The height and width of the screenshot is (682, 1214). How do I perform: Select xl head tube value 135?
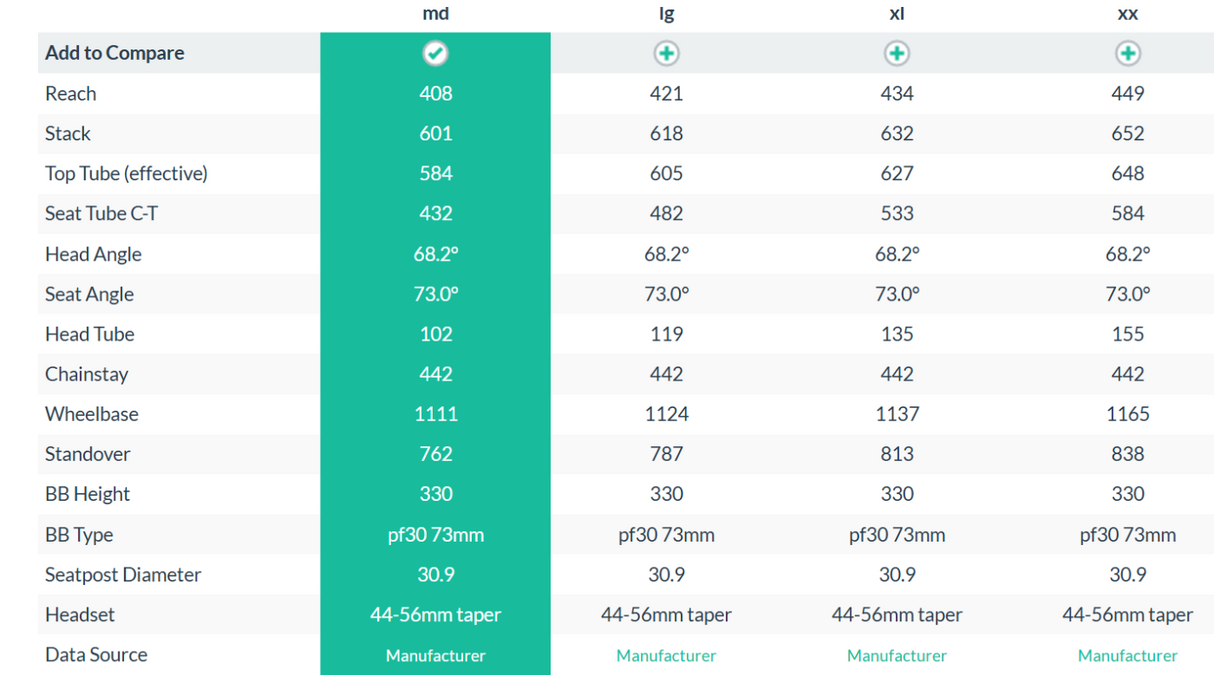[897, 334]
